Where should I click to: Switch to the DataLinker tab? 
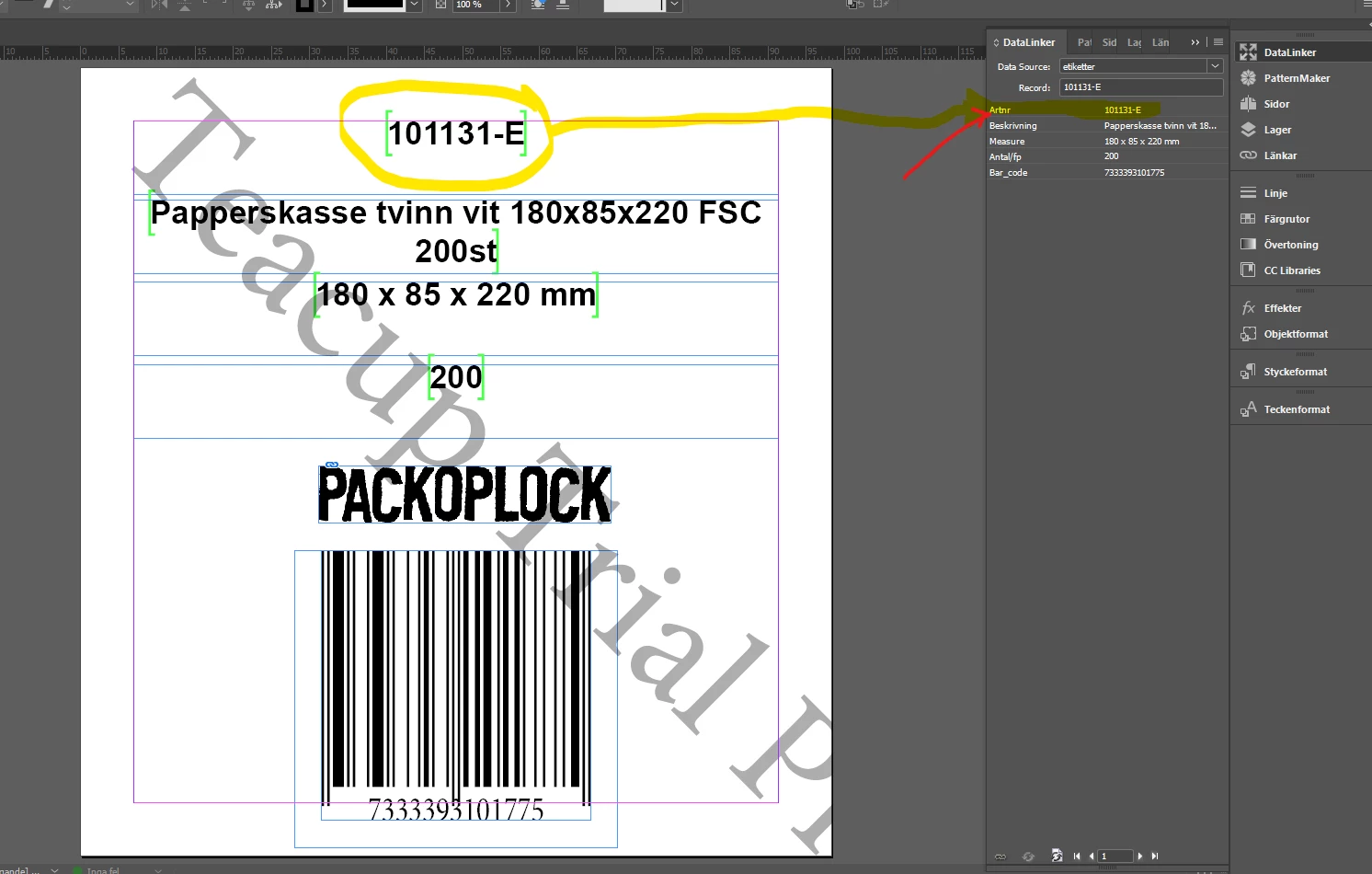[1024, 42]
